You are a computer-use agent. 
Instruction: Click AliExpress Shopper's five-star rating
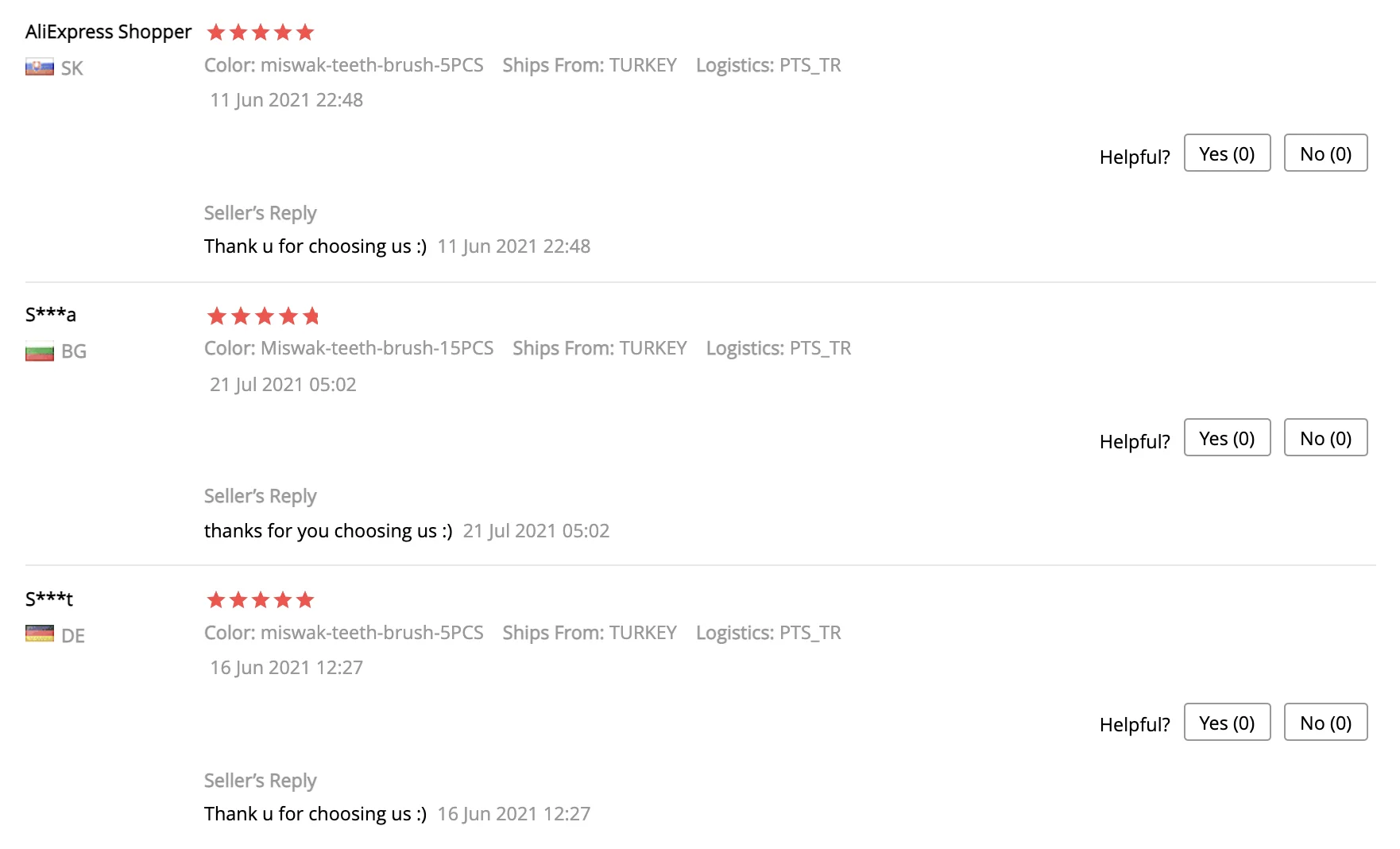click(x=260, y=33)
